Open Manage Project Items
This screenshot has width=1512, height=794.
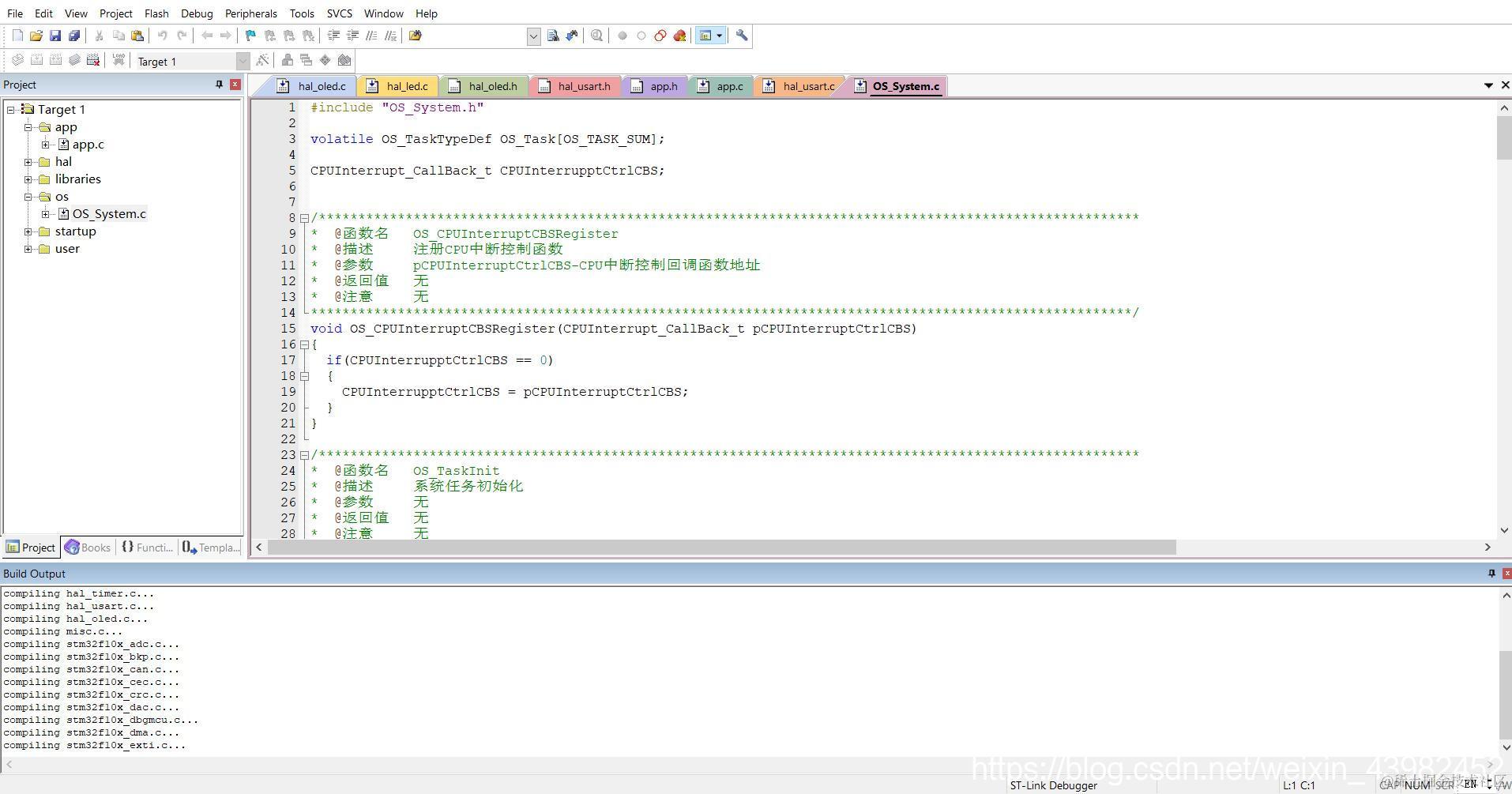tap(288, 60)
